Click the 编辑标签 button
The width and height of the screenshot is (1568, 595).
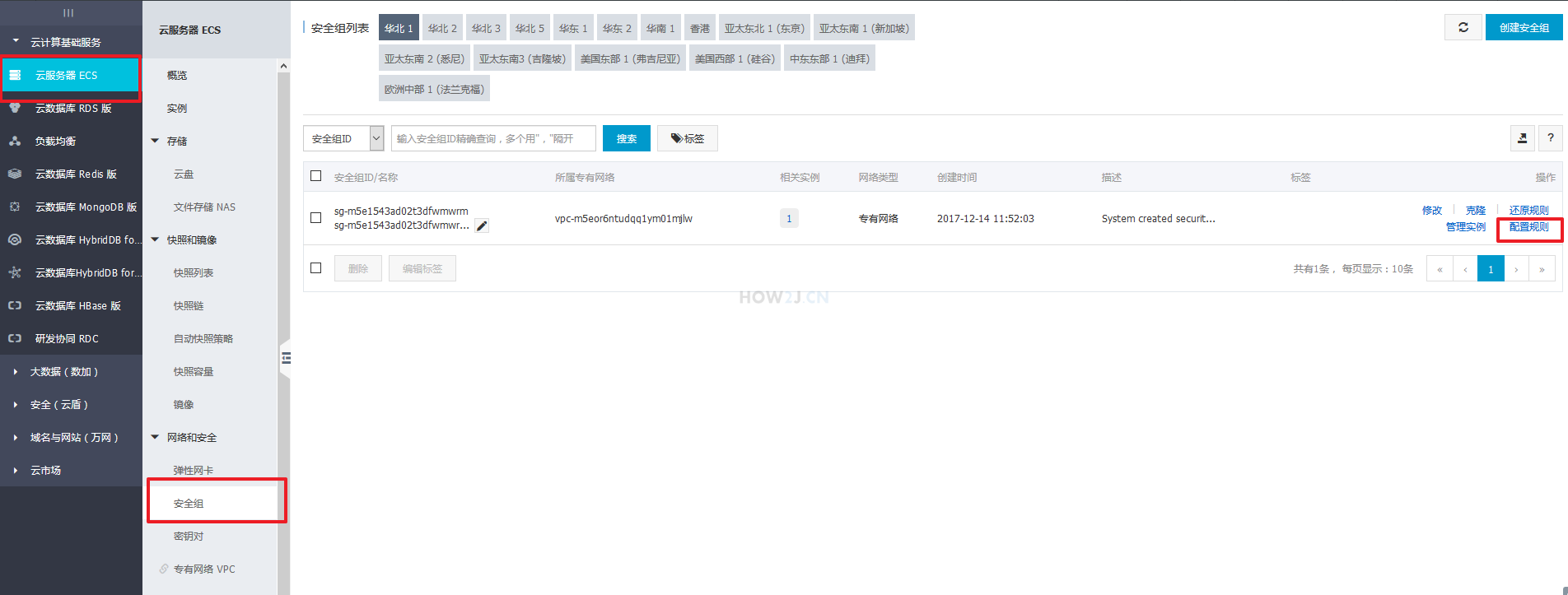click(x=422, y=268)
